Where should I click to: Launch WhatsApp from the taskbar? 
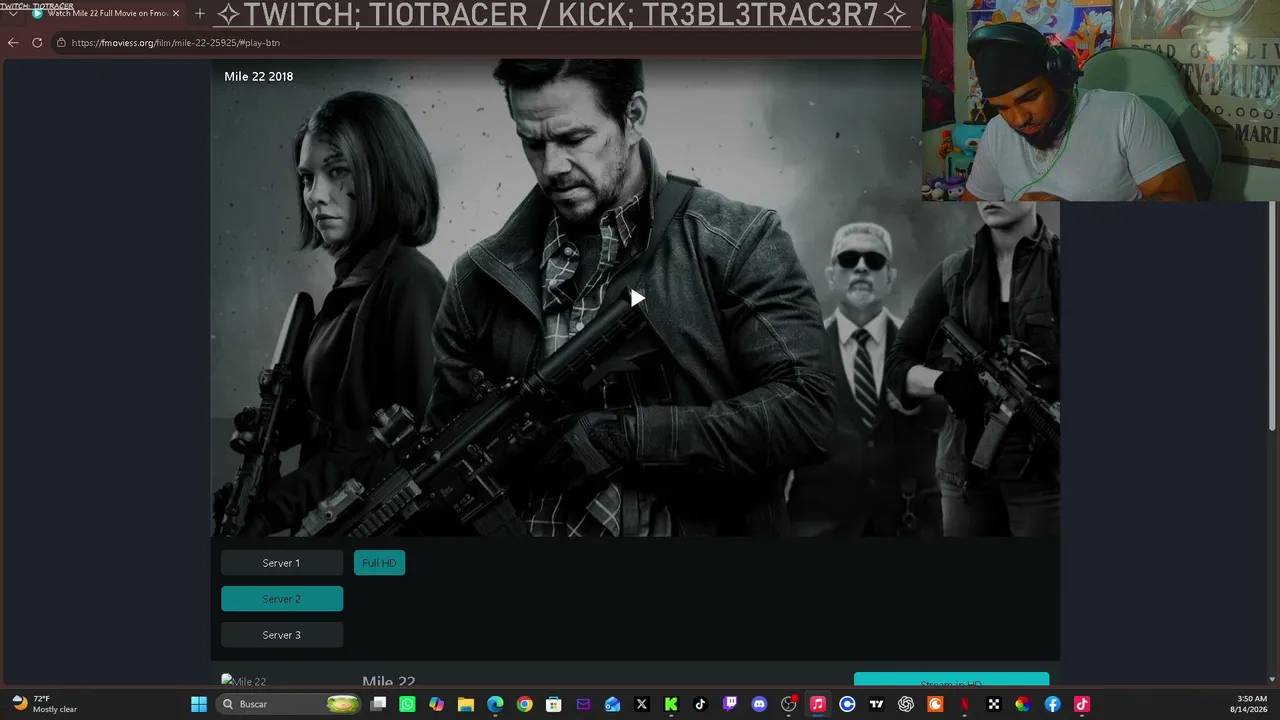pos(407,704)
